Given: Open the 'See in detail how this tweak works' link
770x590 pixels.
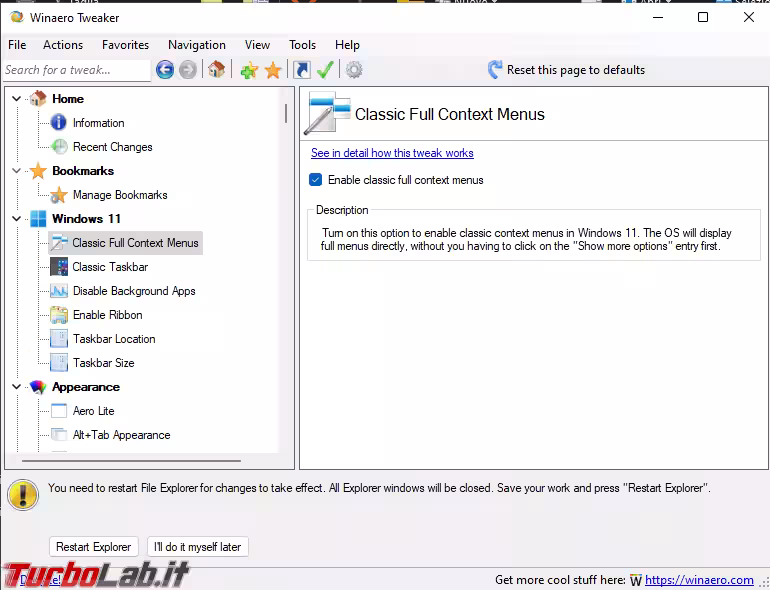Looking at the screenshot, I should [x=392, y=153].
